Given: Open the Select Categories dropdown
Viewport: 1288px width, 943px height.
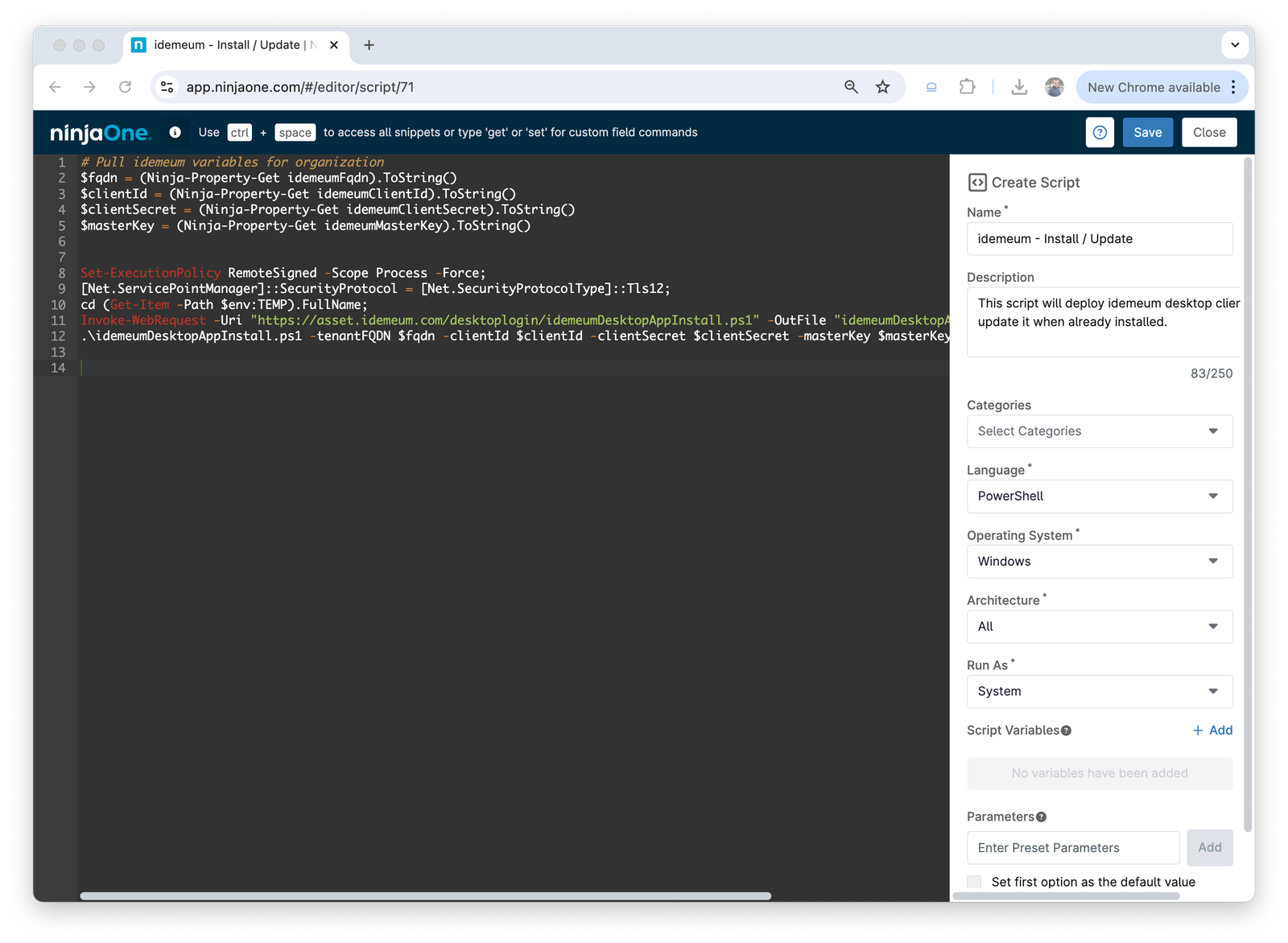Looking at the screenshot, I should 1099,431.
